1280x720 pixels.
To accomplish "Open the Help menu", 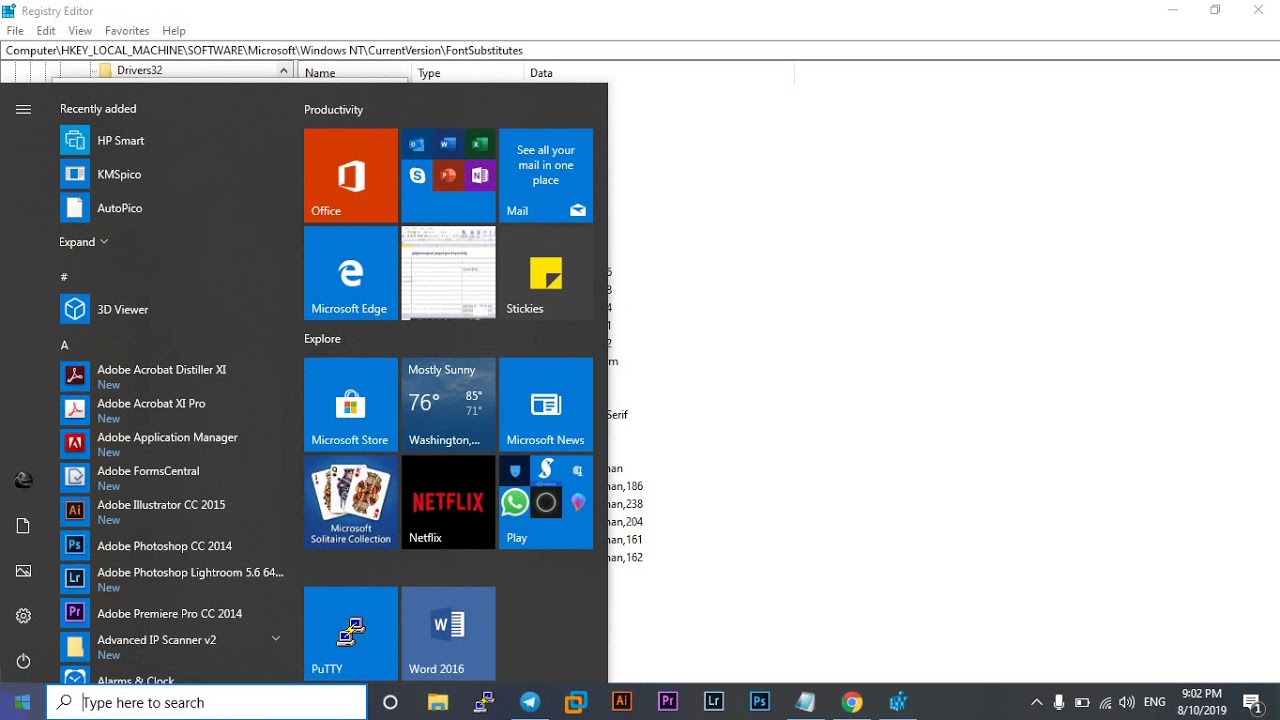I will coord(174,31).
